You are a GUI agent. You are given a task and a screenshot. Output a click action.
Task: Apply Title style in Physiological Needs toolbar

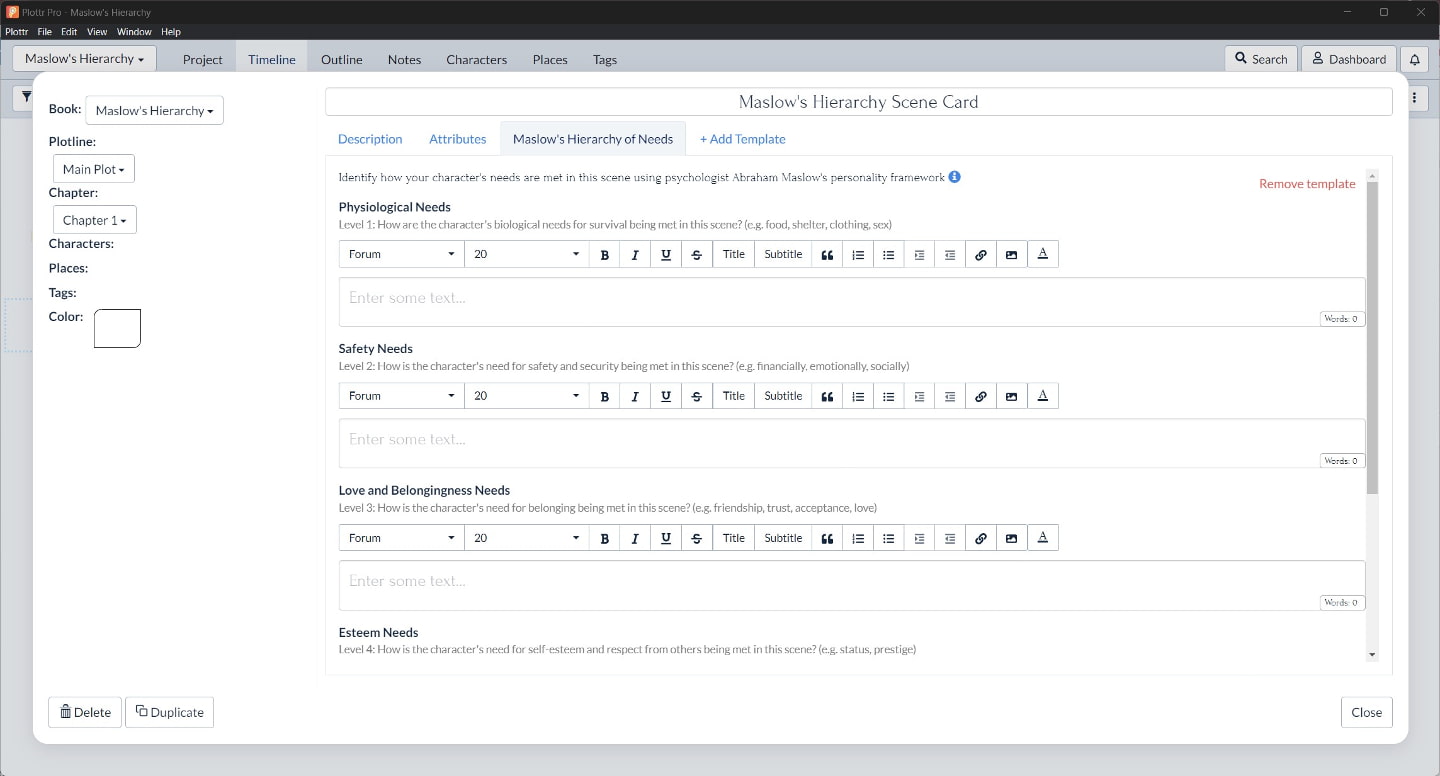(x=734, y=254)
